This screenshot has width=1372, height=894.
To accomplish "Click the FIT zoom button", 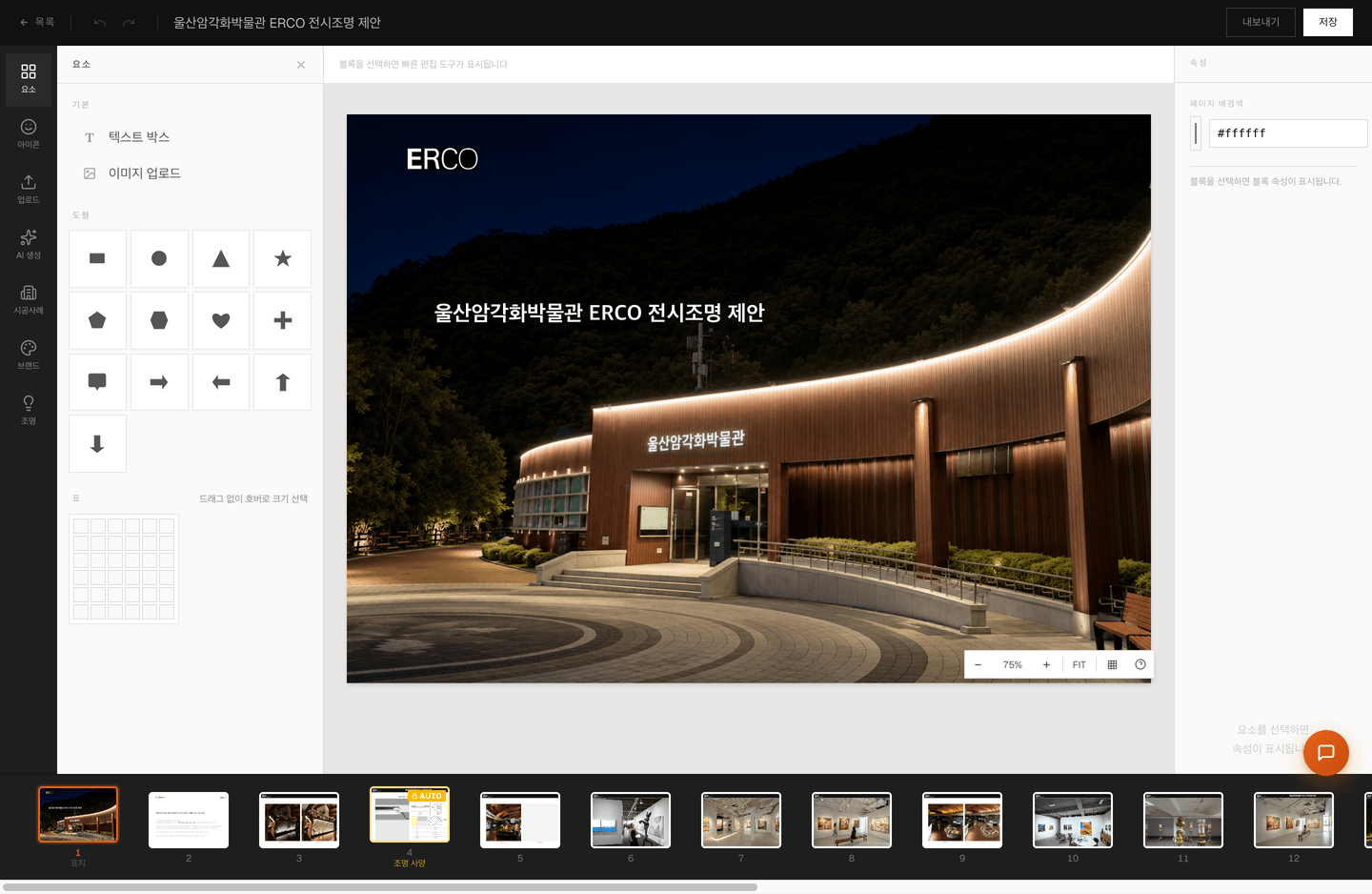I will click(1079, 664).
